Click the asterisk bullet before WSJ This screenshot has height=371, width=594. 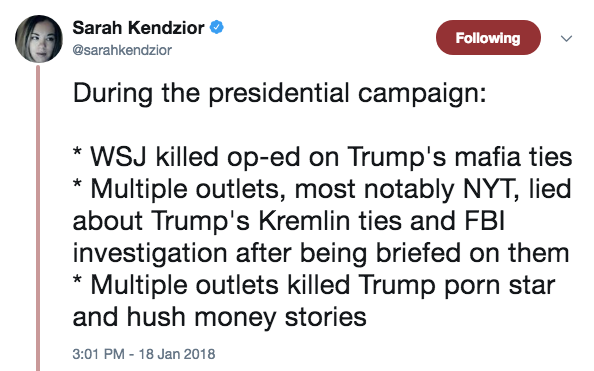[x=77, y=153]
